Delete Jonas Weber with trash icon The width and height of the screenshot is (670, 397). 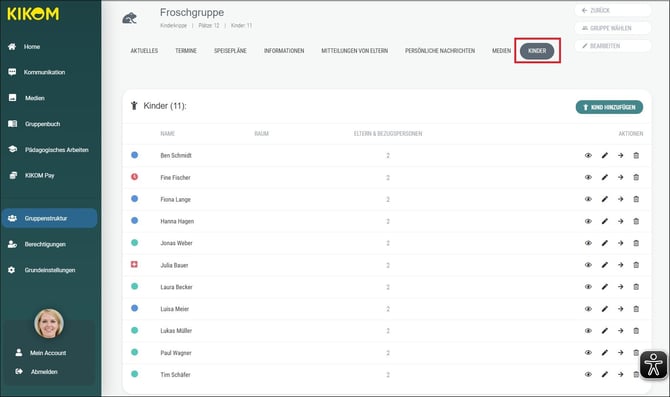(636, 243)
